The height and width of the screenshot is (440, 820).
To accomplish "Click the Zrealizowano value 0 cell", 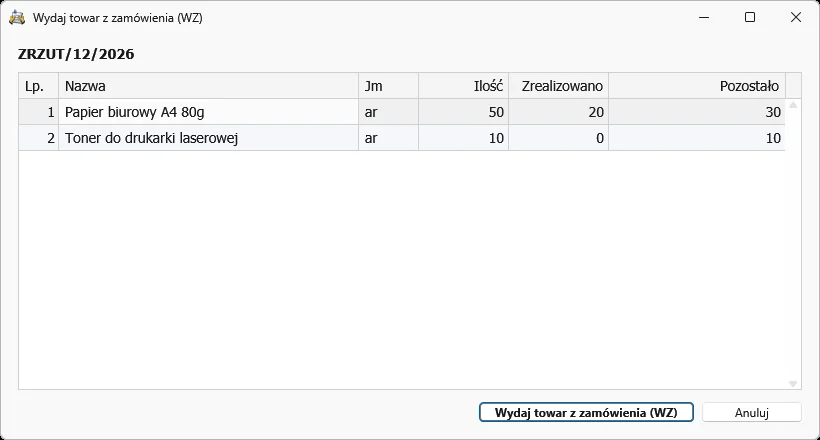I will [x=559, y=138].
